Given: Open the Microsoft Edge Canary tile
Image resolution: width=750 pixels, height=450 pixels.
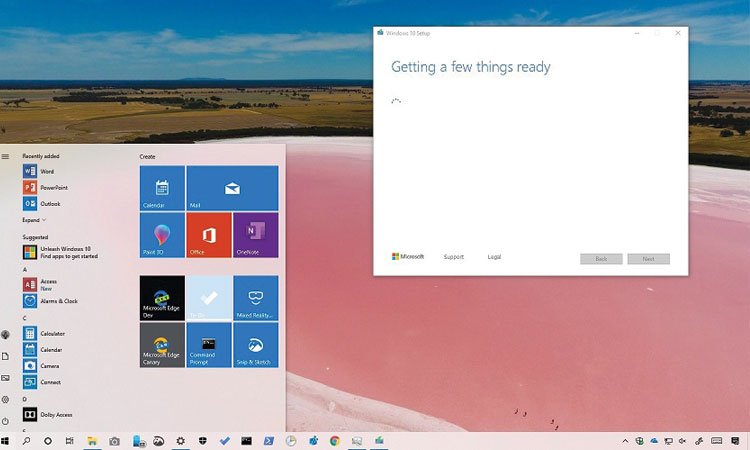Looking at the screenshot, I should coord(162,345).
